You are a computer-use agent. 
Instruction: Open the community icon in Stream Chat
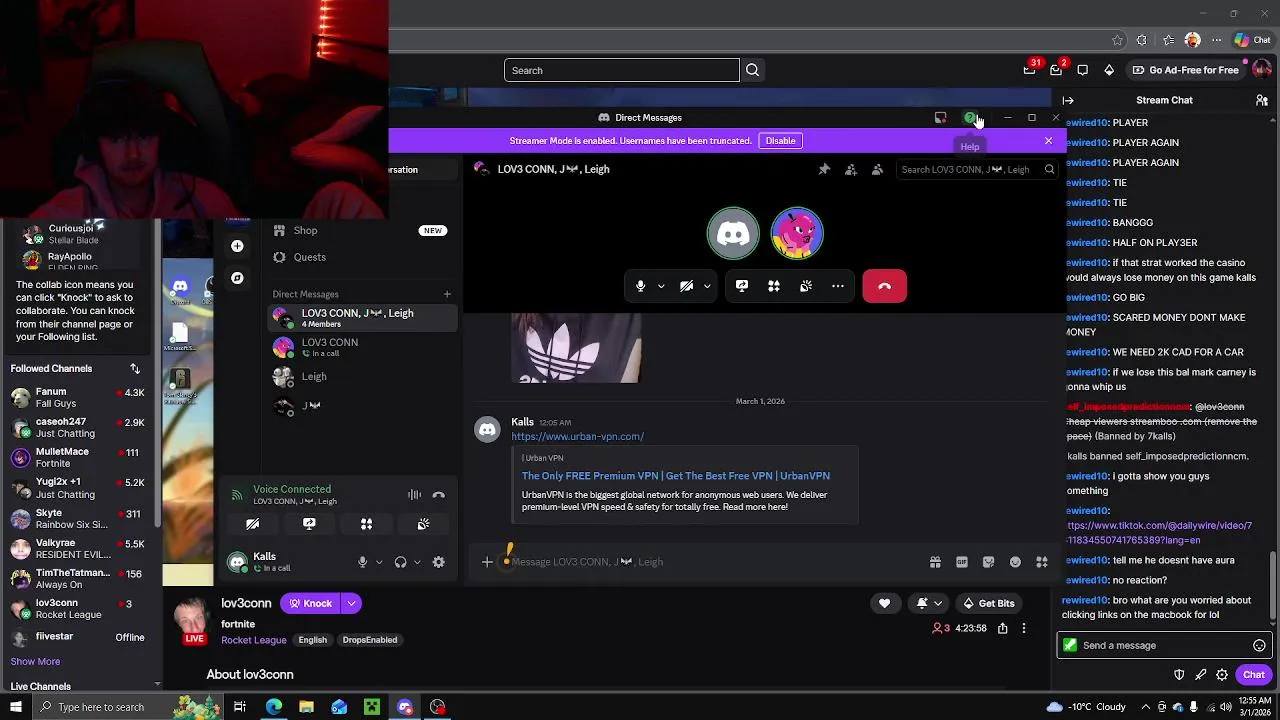click(1262, 100)
